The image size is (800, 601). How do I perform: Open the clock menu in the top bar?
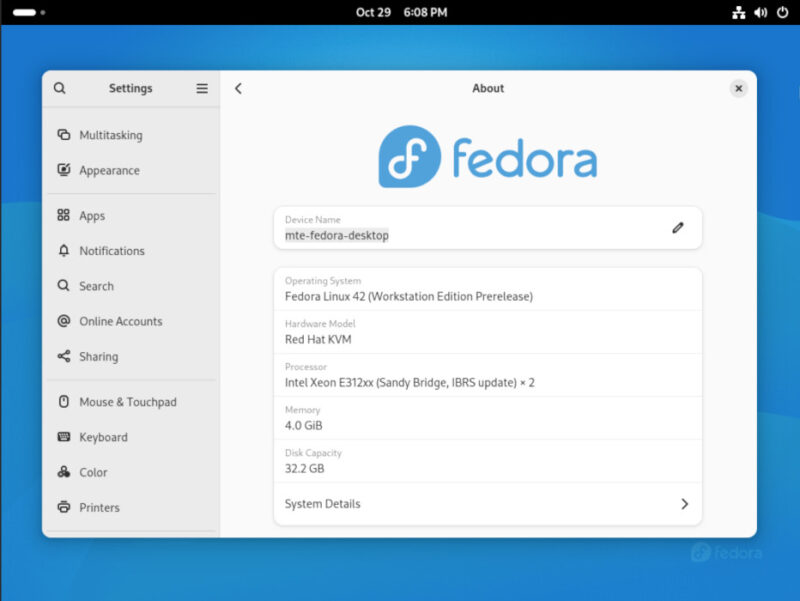[400, 12]
